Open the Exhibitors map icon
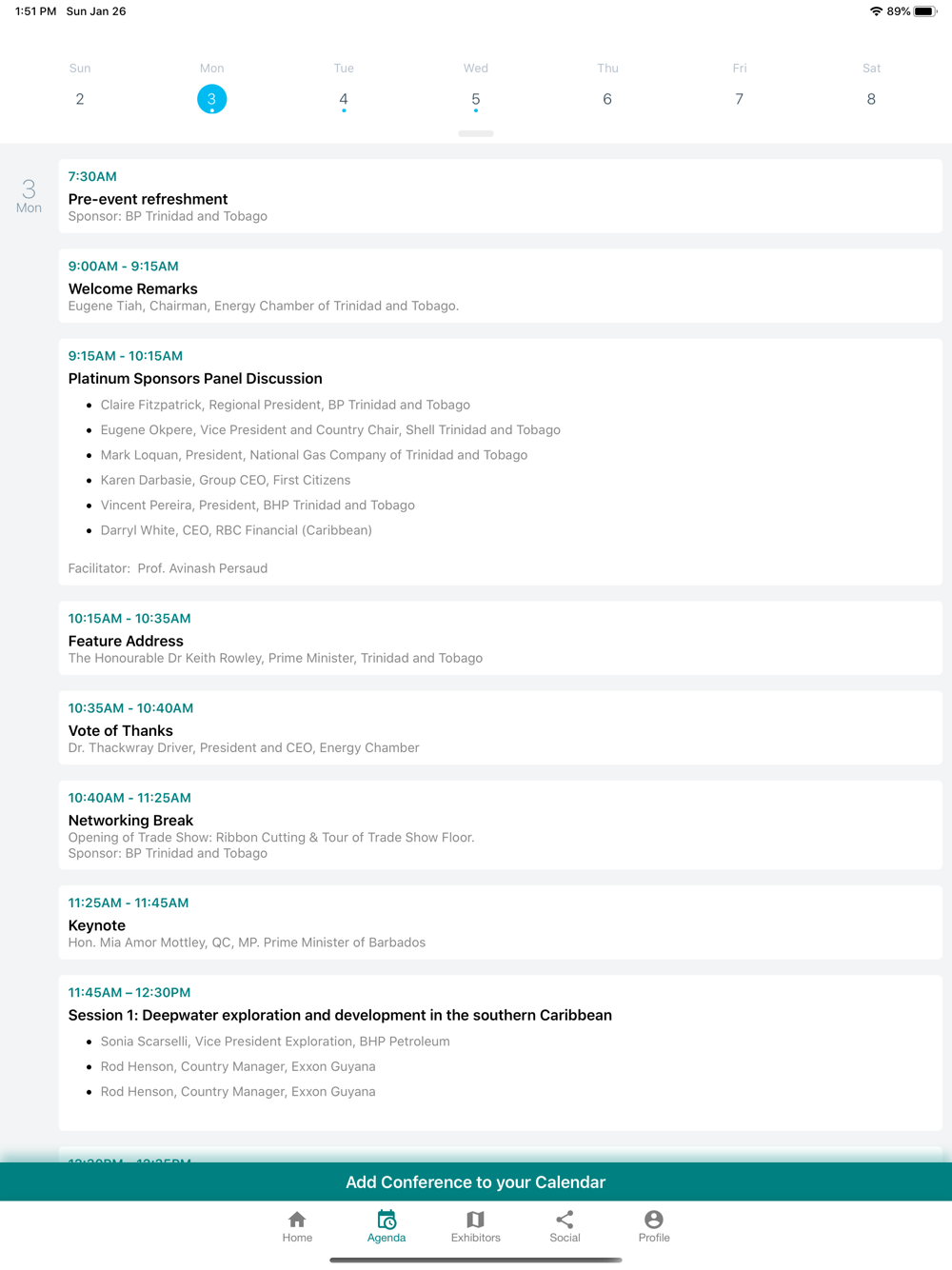The width and height of the screenshot is (952, 1270). (475, 1220)
